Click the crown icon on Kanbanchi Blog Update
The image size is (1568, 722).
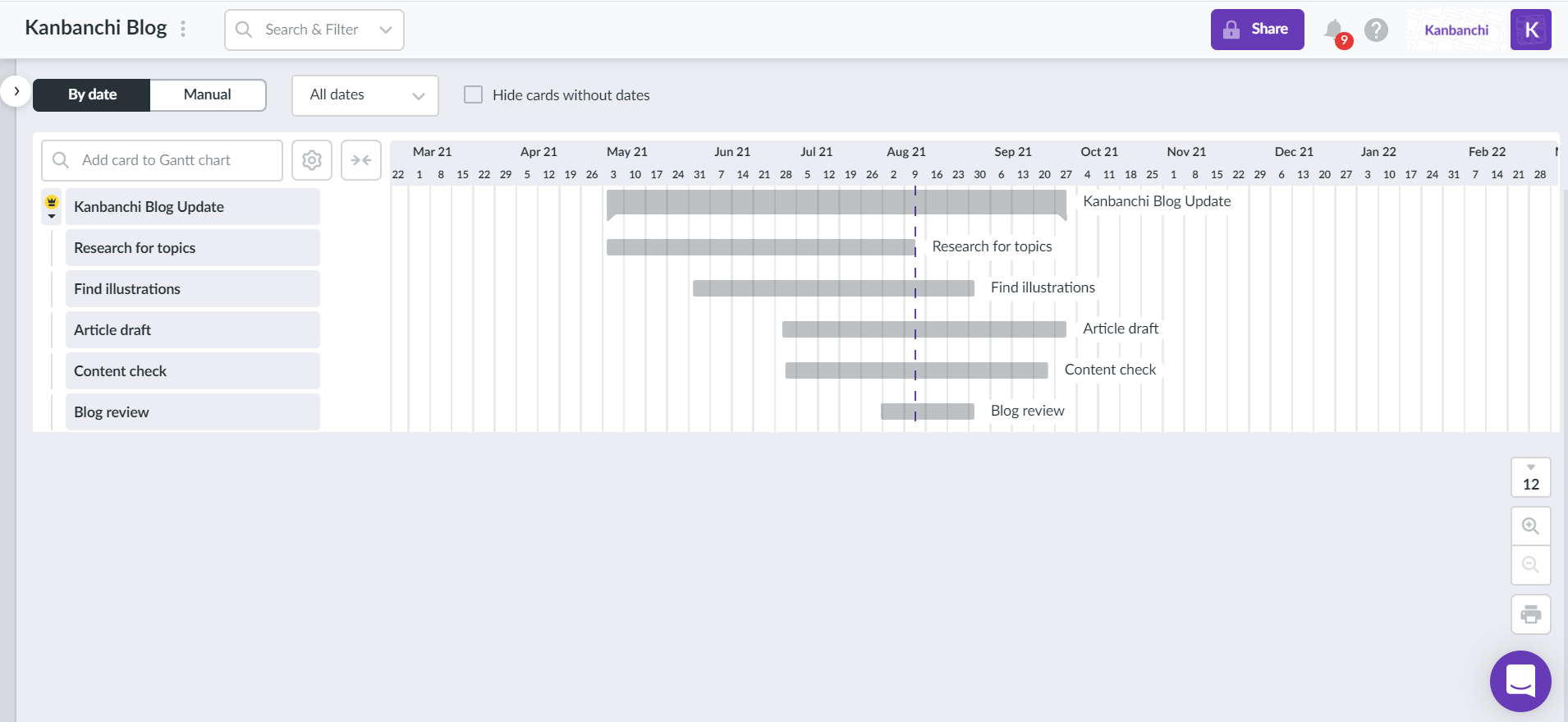tap(52, 201)
